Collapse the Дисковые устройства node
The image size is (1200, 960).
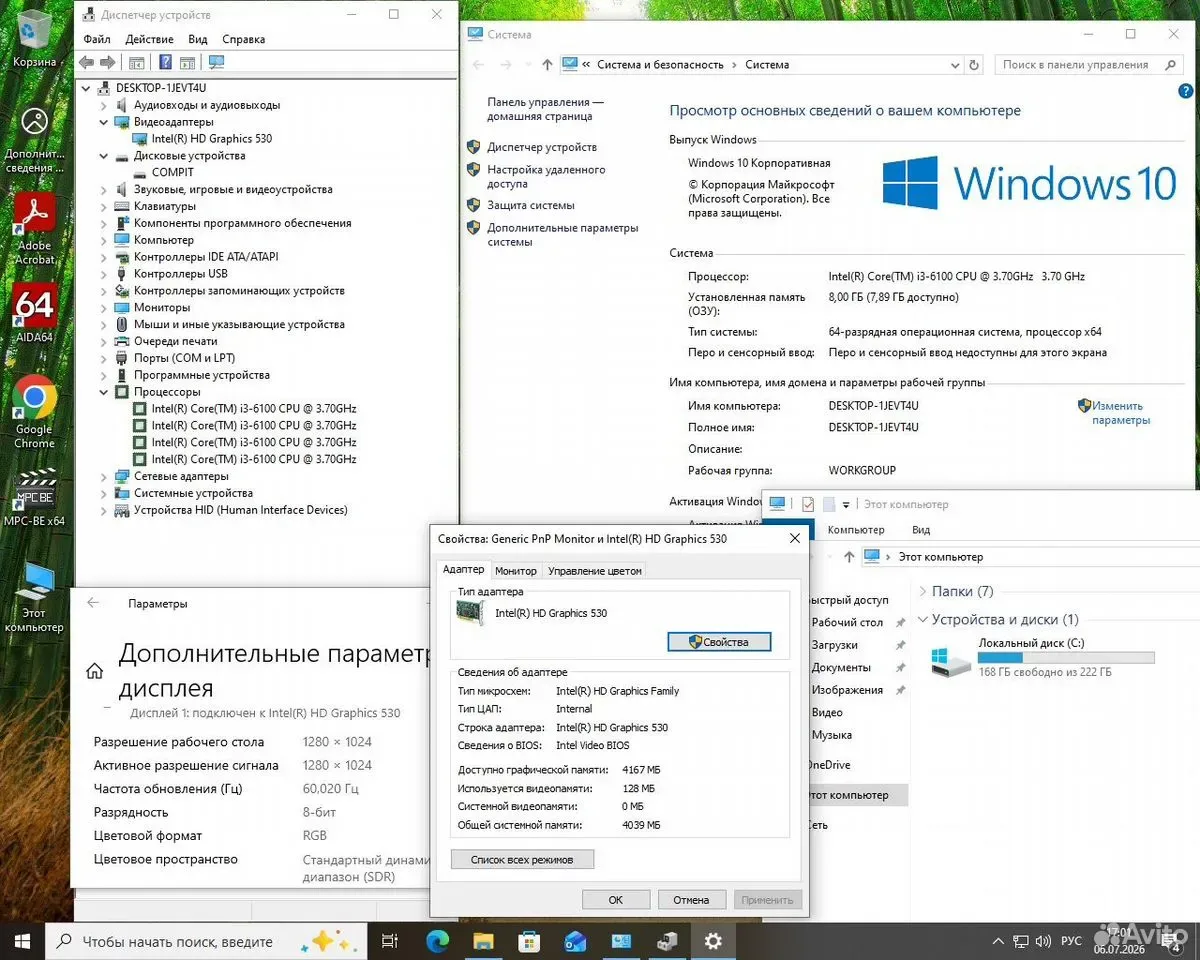tap(104, 156)
